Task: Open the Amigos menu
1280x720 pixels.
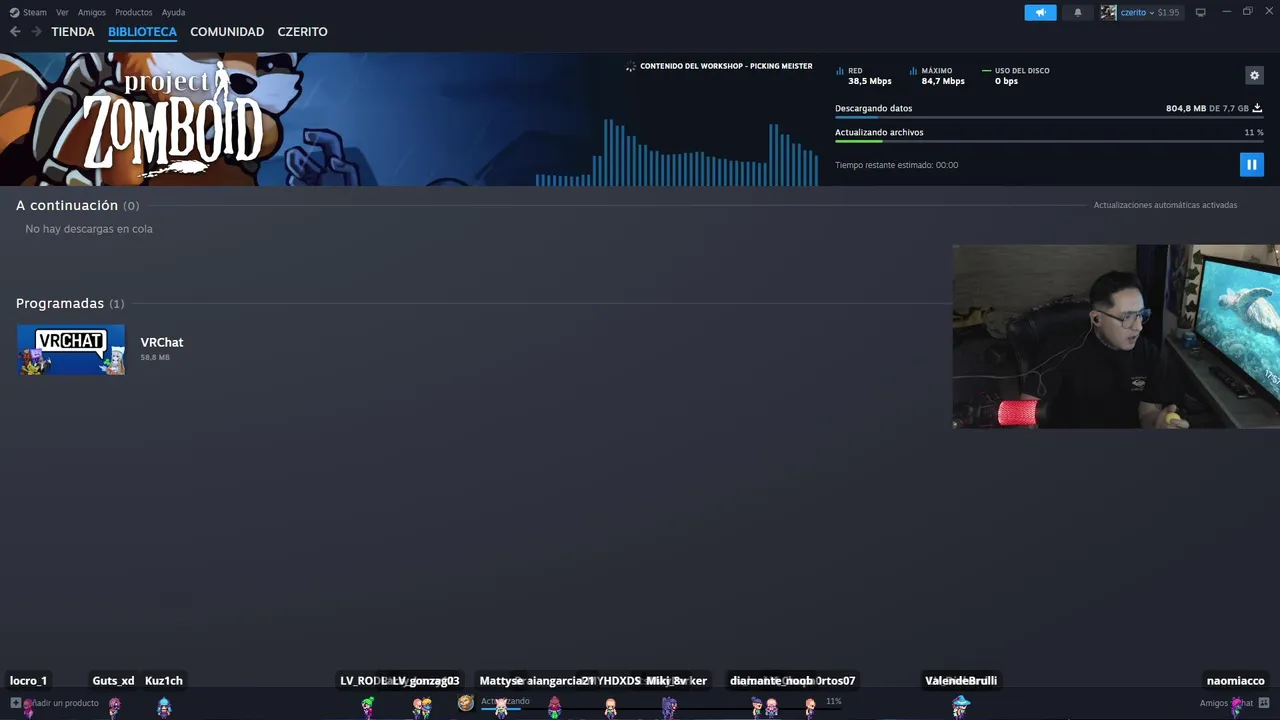Action: (92, 12)
